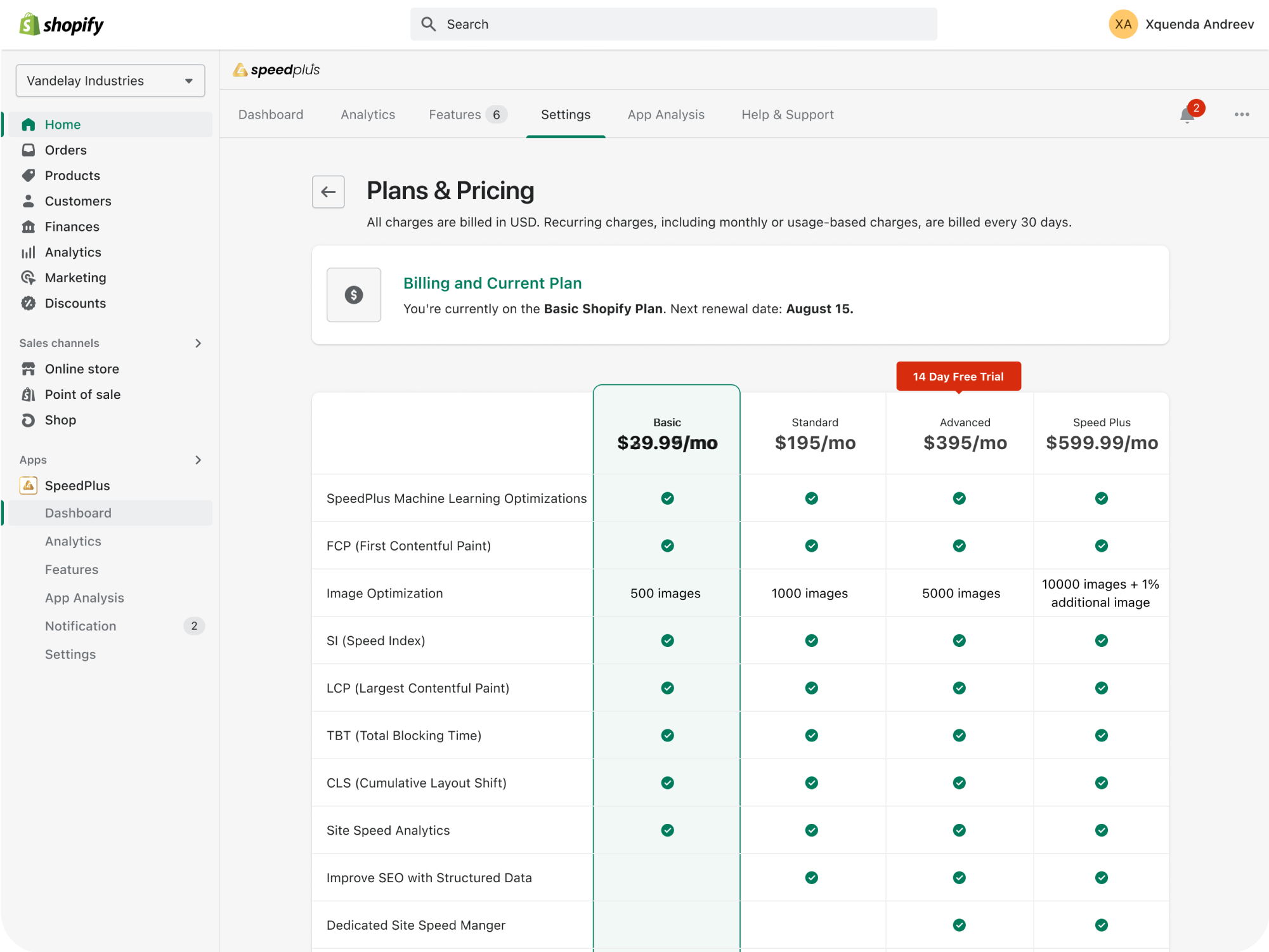Click the dollar billing icon
1269x952 pixels.
coord(353,295)
